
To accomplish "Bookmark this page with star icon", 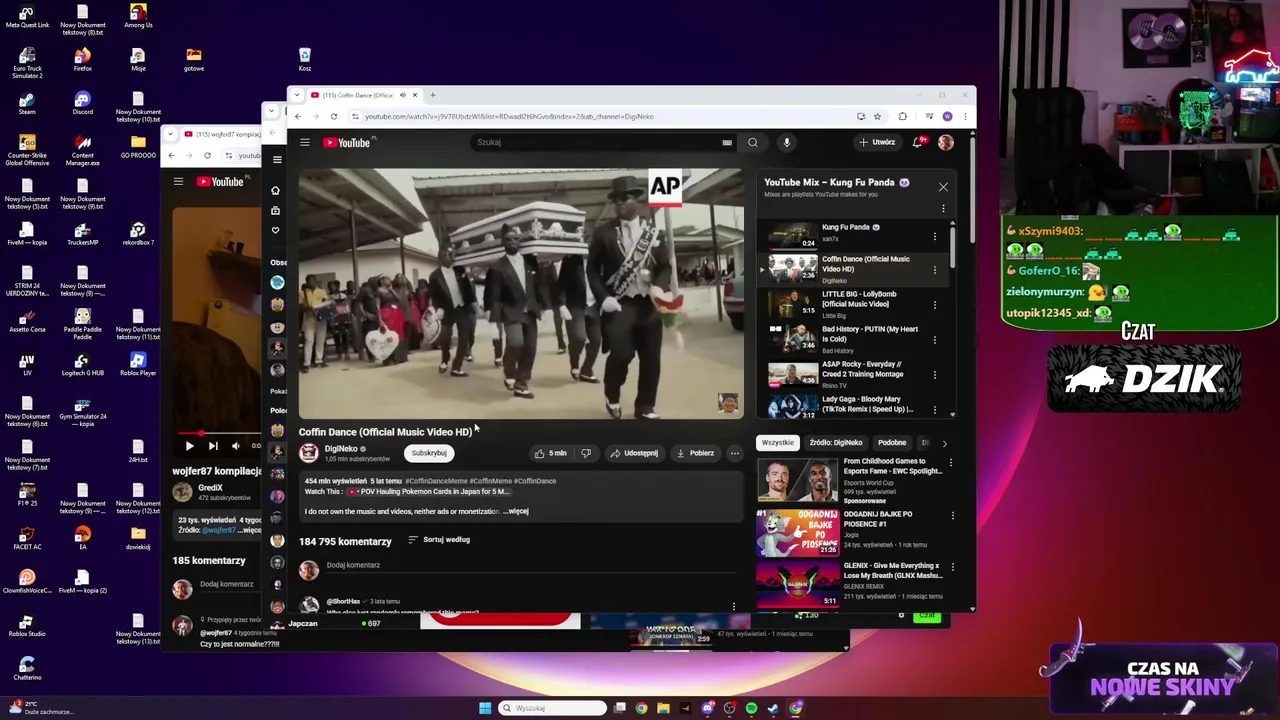I will [x=877, y=116].
